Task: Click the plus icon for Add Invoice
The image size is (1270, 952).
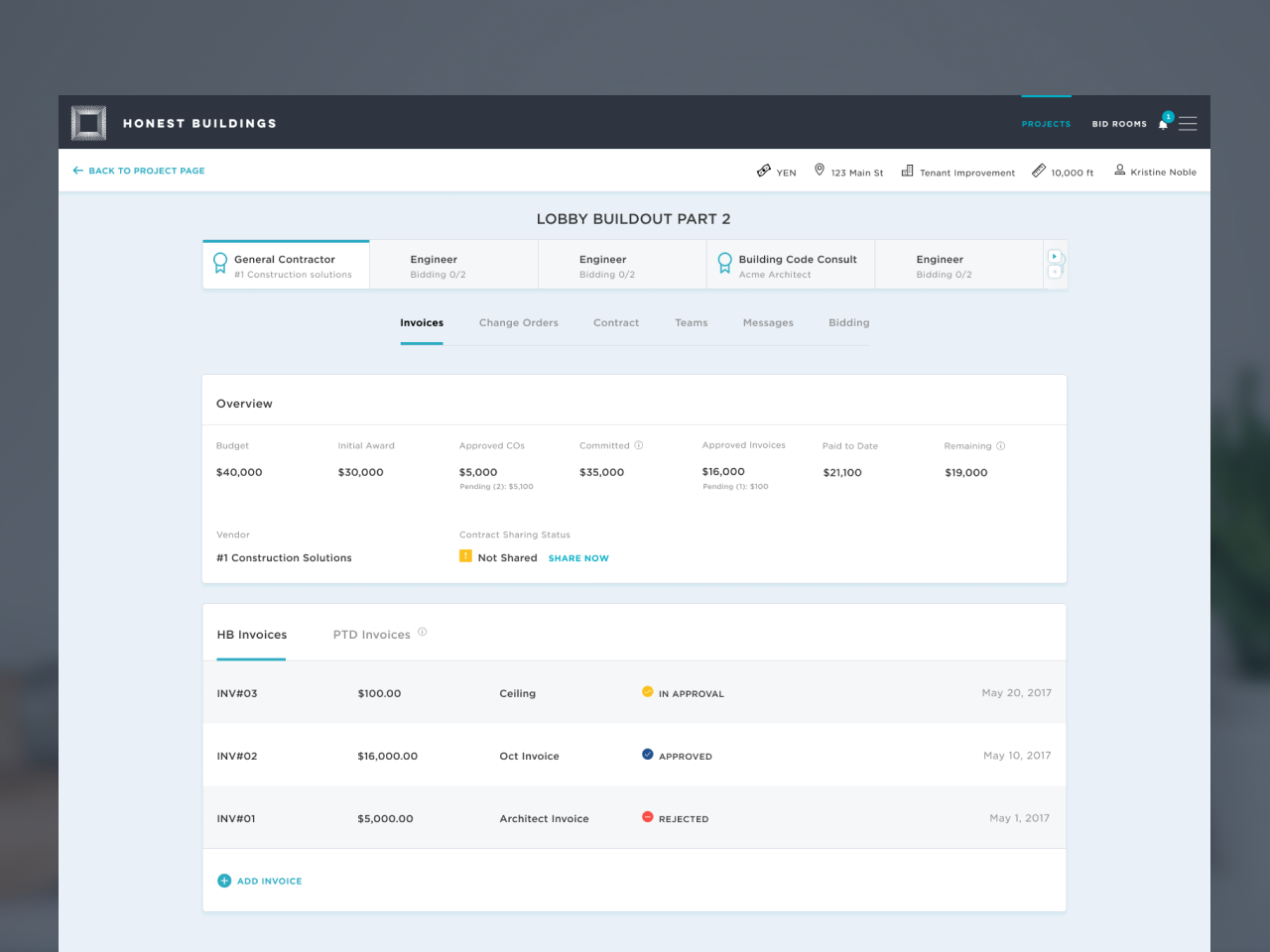Action: 224,881
